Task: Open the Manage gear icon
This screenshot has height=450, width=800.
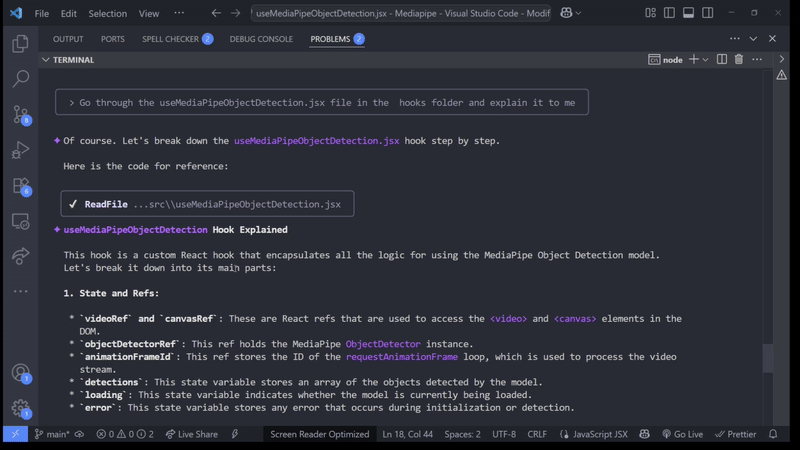Action: pyautogui.click(x=21, y=409)
